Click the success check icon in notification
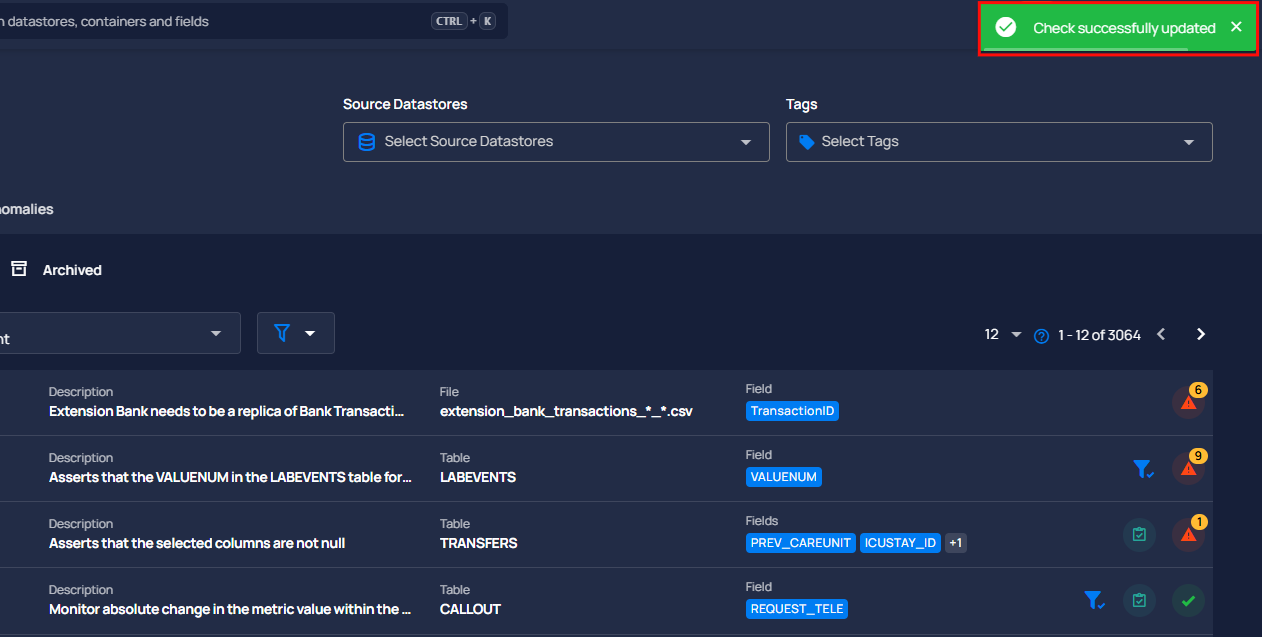The height and width of the screenshot is (637, 1262). point(1006,28)
